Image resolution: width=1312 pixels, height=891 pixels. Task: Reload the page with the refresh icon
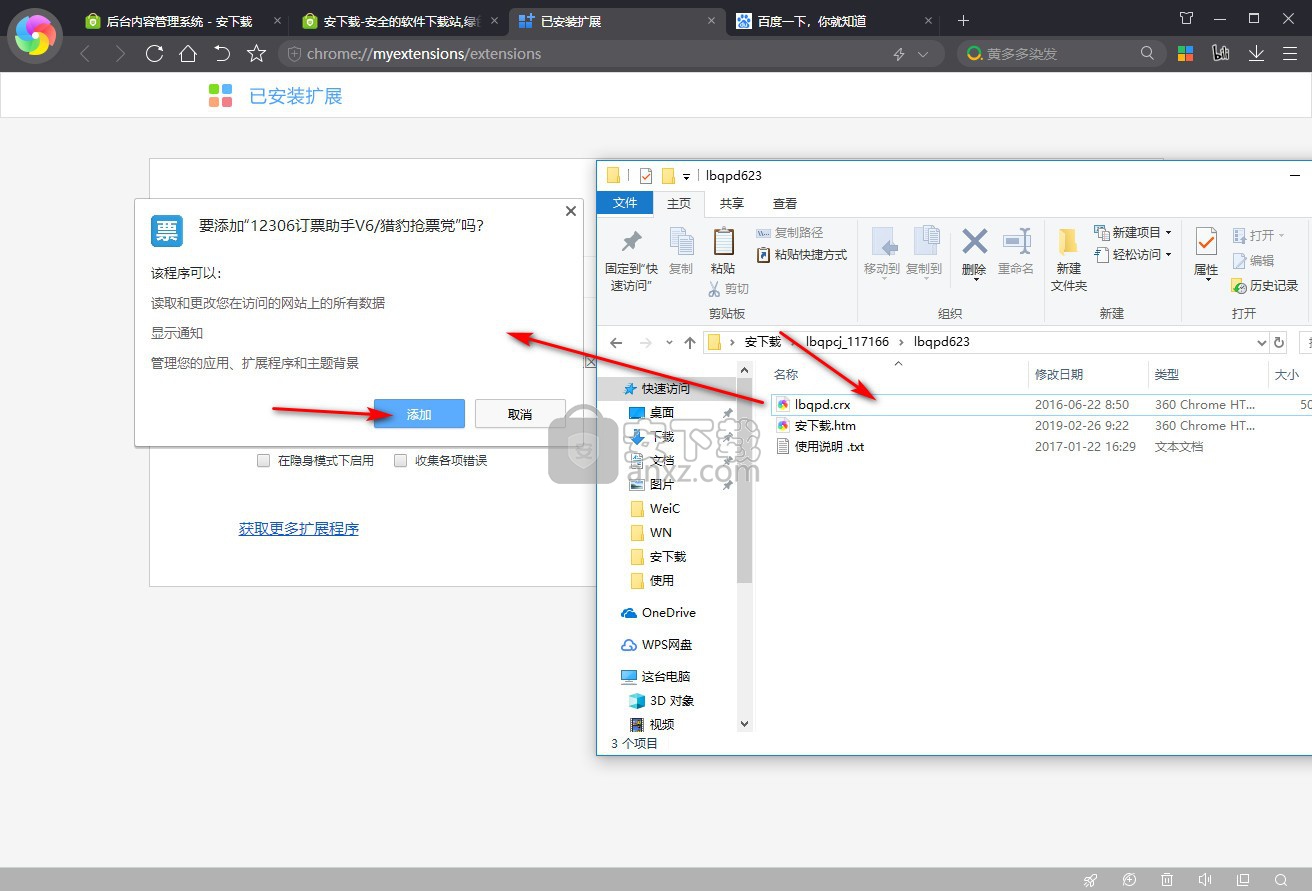coord(154,54)
